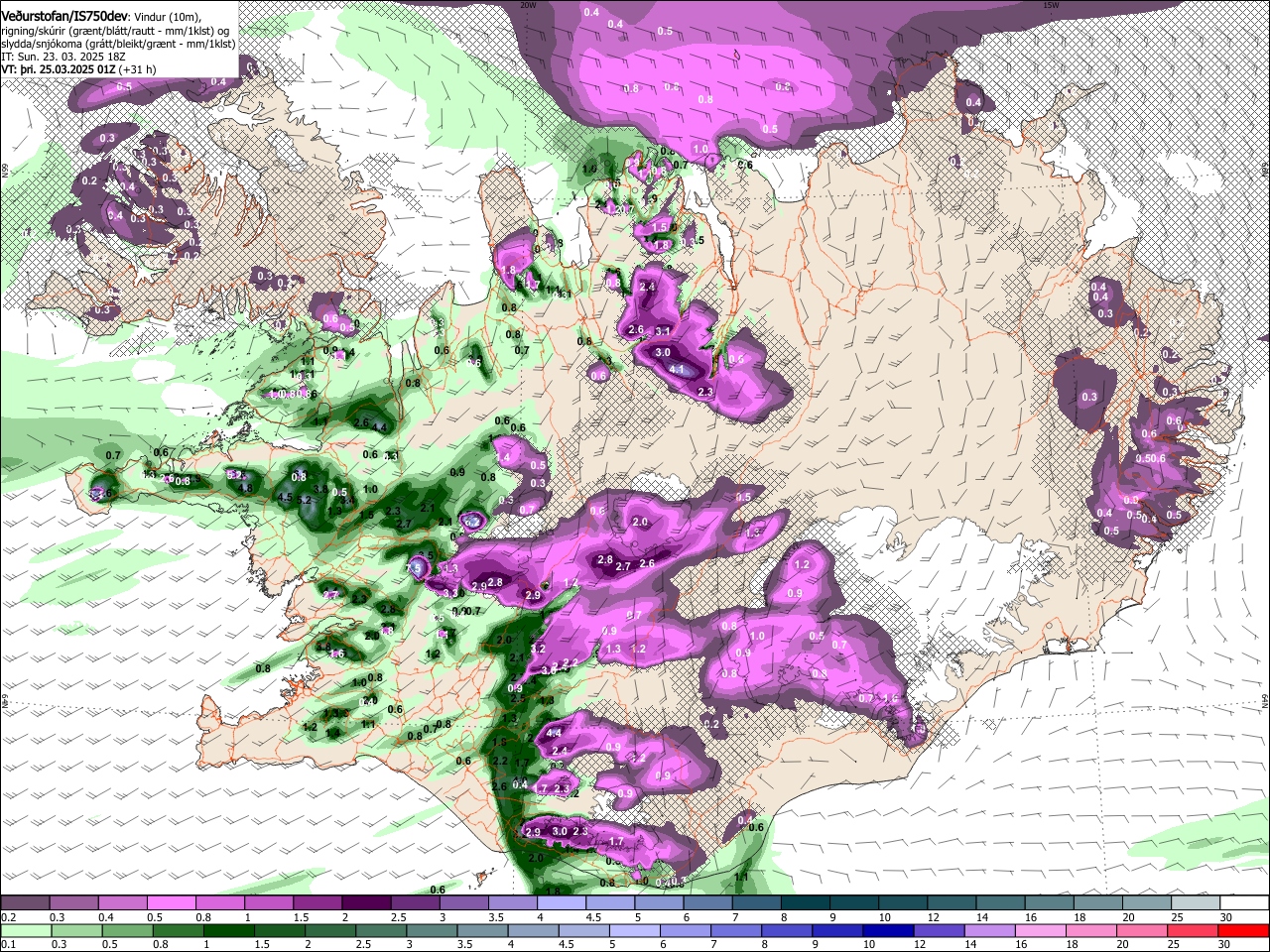
Task: Click the dark purple 0.2 swatch in top legend row
Action: coord(24,902)
